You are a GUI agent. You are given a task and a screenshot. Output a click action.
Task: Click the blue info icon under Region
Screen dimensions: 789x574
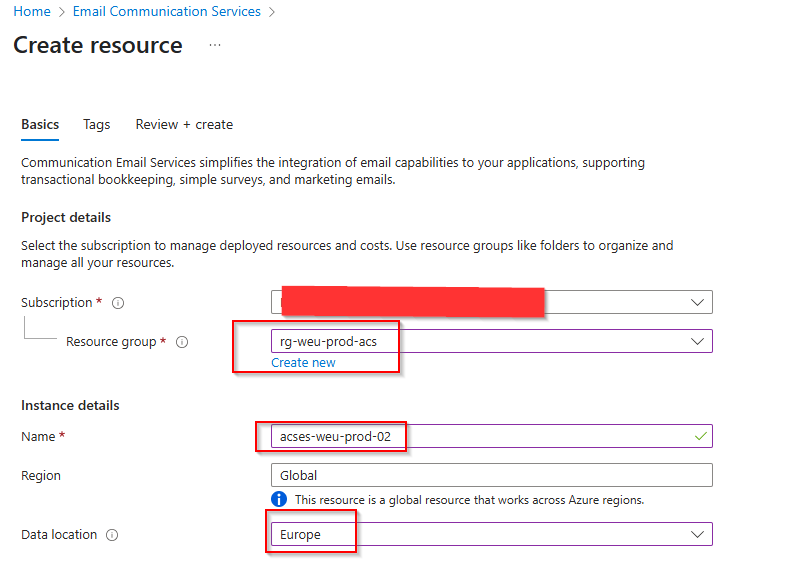coord(280,499)
